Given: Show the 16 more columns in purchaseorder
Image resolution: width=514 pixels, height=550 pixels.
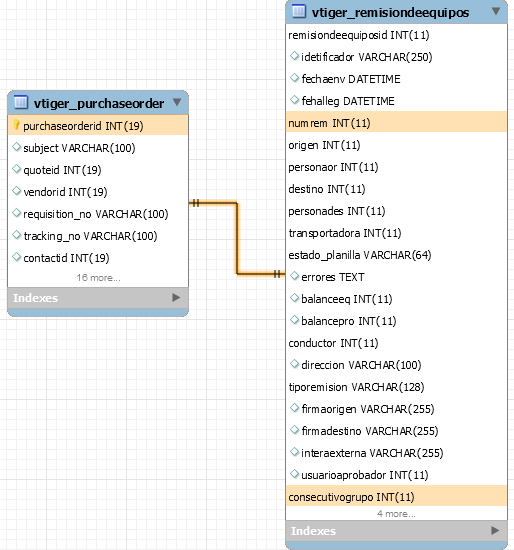Looking at the screenshot, I should [99, 278].
